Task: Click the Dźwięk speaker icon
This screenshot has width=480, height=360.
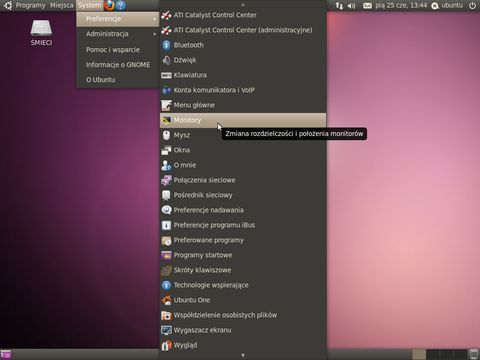Action: (x=166, y=60)
